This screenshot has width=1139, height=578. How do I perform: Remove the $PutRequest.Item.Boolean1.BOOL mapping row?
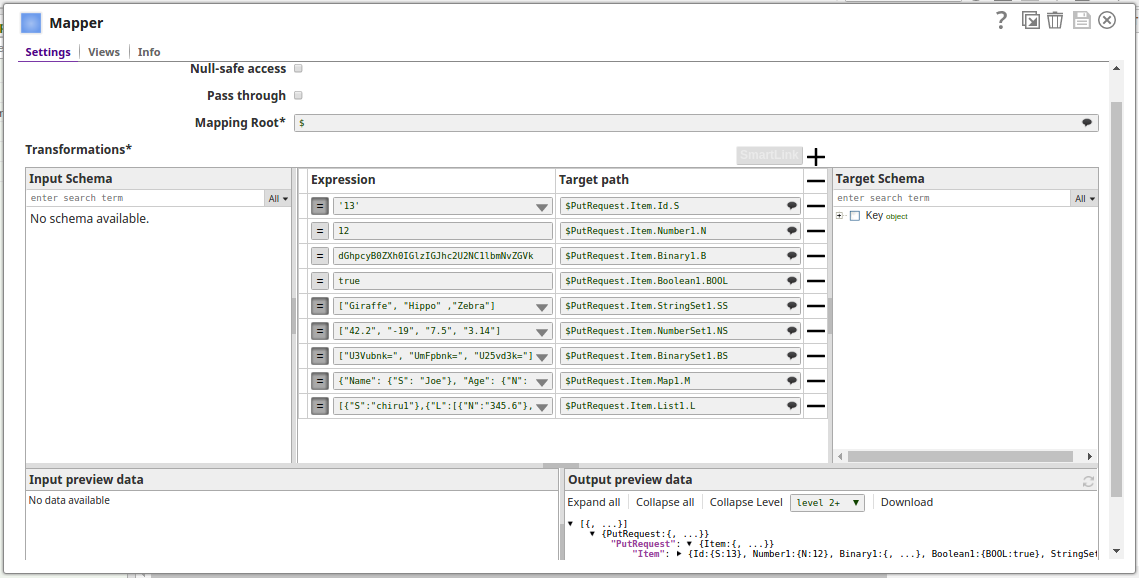pyautogui.click(x=816, y=281)
